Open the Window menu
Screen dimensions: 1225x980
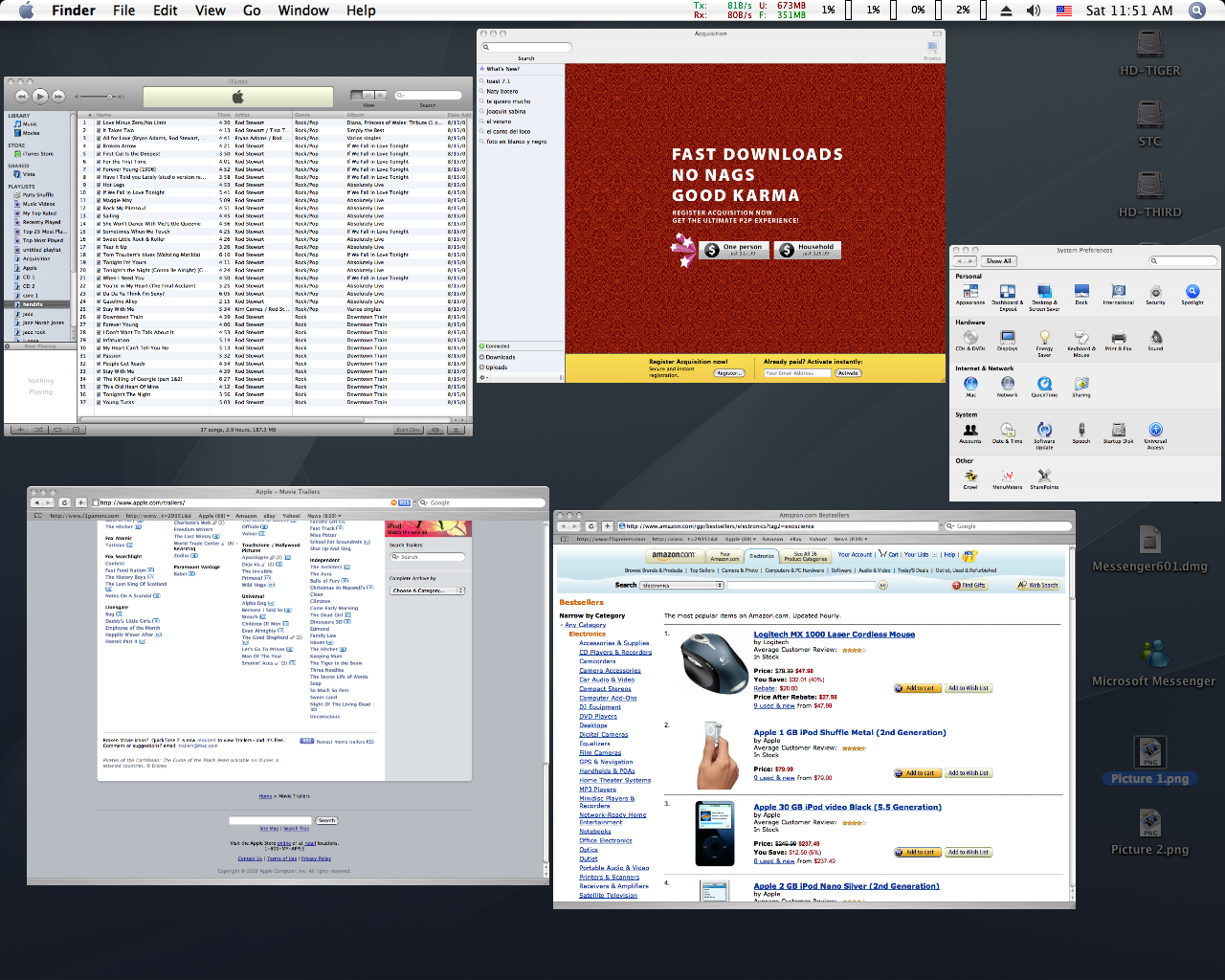[x=303, y=11]
